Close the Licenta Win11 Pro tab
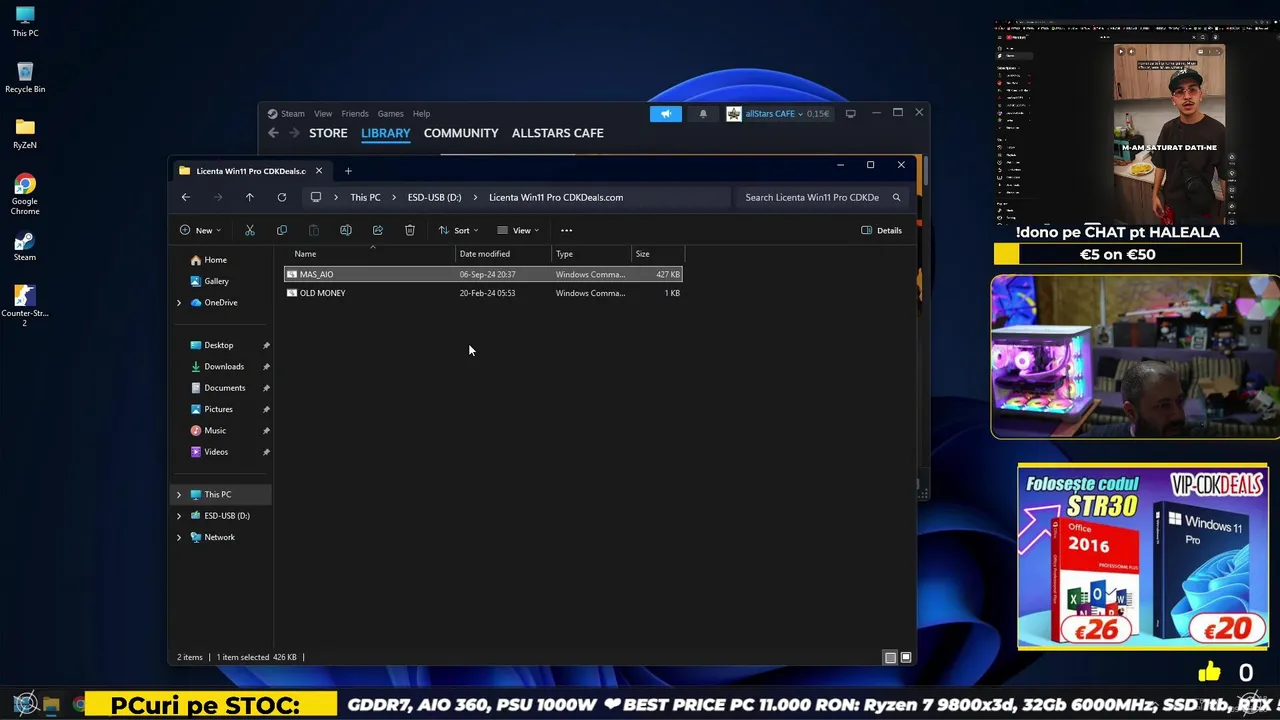Screen dimensions: 1280x720 319,171
